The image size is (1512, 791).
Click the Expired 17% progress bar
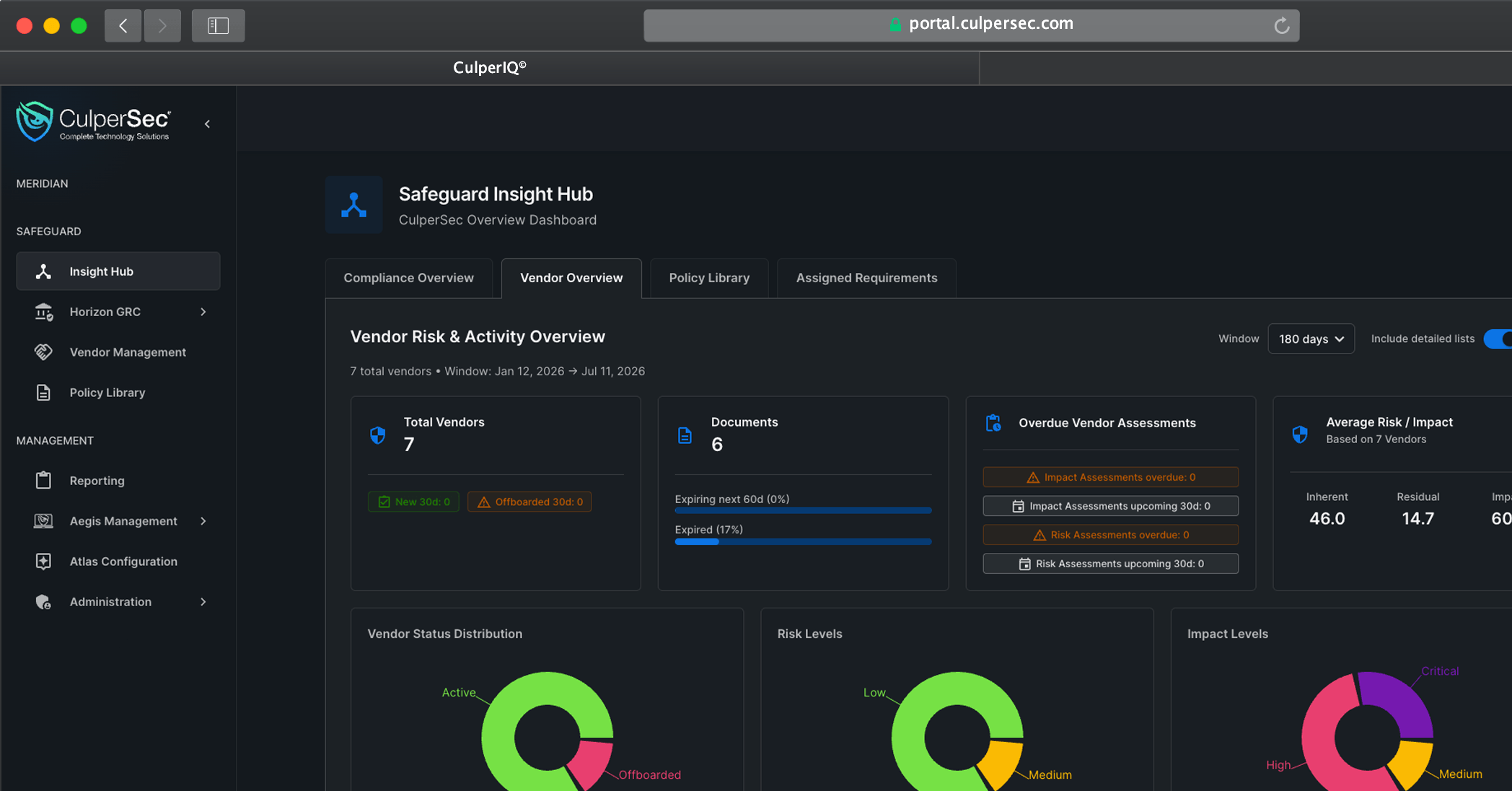pyautogui.click(x=803, y=541)
